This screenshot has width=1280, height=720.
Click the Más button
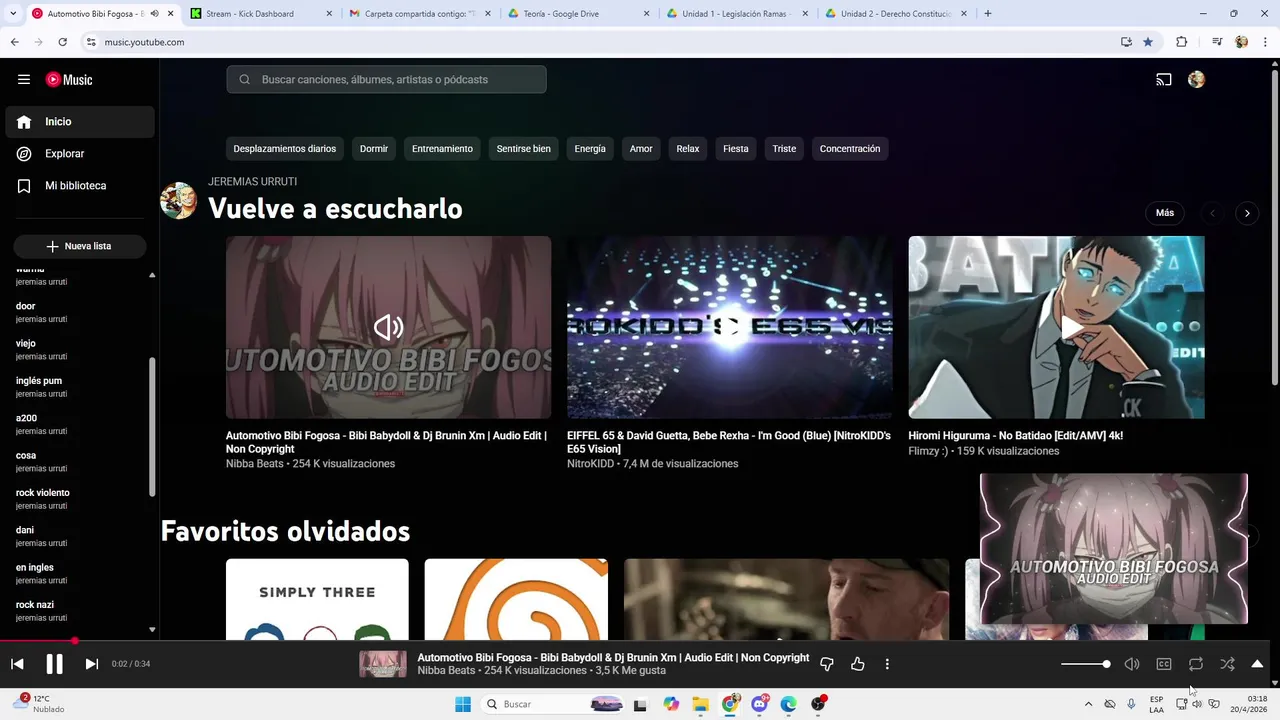1165,213
